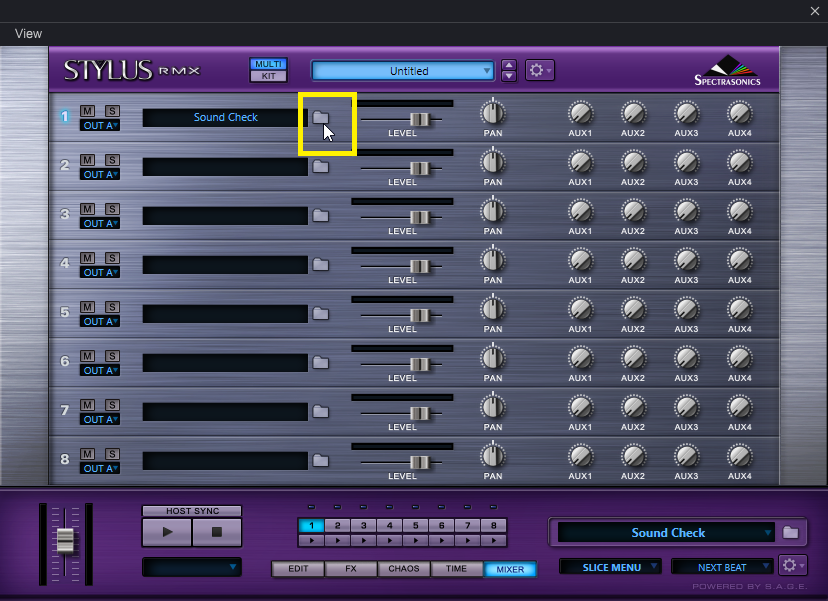This screenshot has height=601, width=828.
Task: Solo part 1 with S button
Action: (x=112, y=111)
